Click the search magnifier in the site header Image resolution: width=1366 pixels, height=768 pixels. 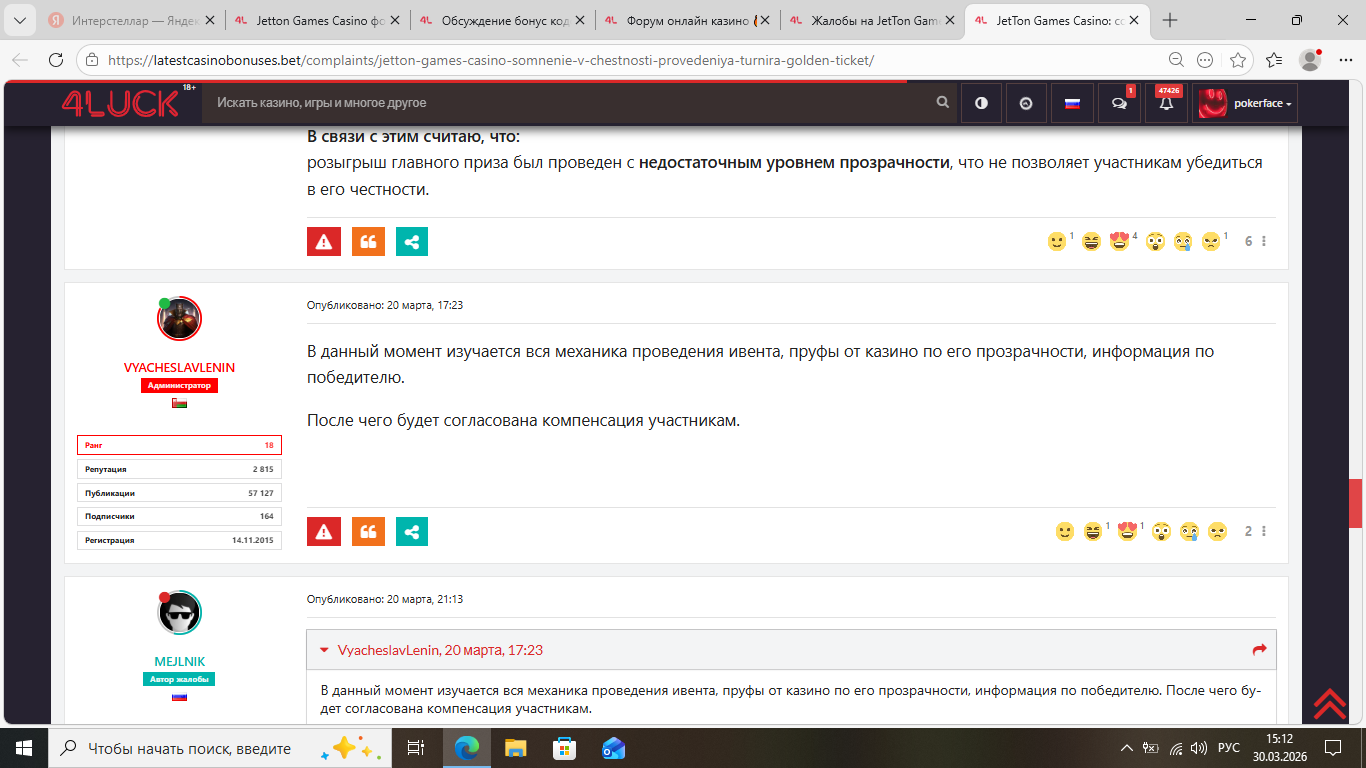coord(942,103)
